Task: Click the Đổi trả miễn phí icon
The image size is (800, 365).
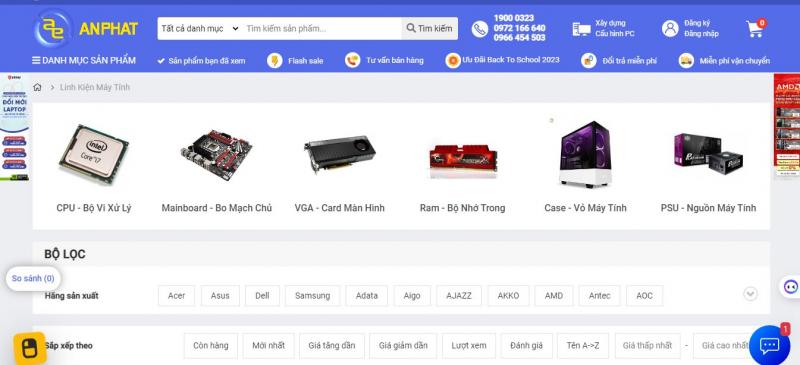Action: point(588,60)
